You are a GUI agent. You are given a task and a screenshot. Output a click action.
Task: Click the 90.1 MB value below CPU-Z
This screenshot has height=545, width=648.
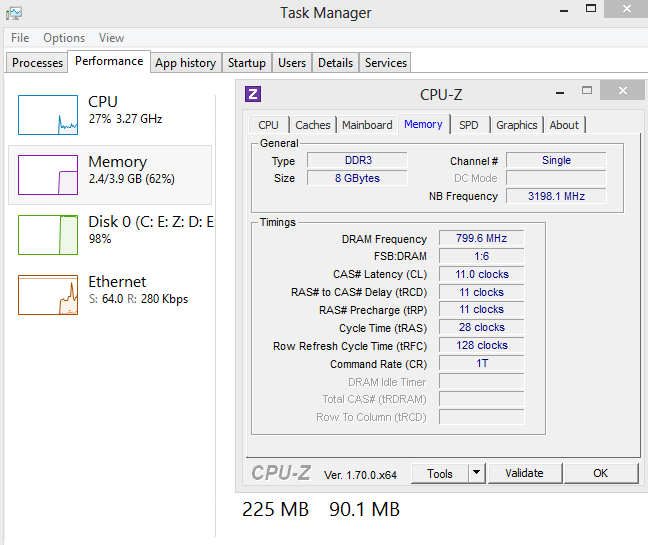(364, 509)
